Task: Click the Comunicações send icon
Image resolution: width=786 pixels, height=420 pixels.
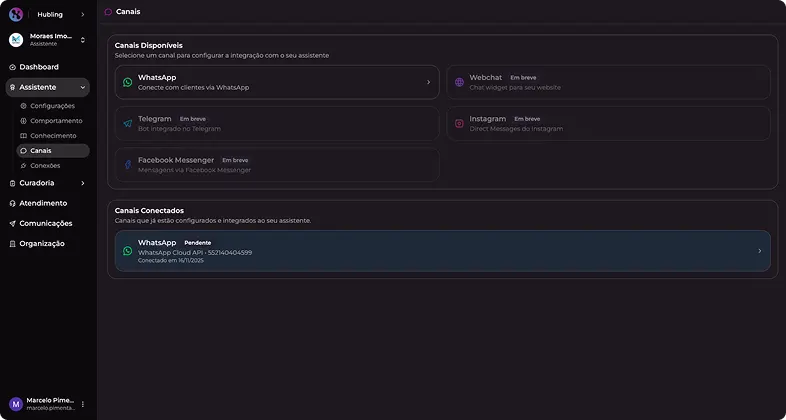Action: (x=13, y=224)
